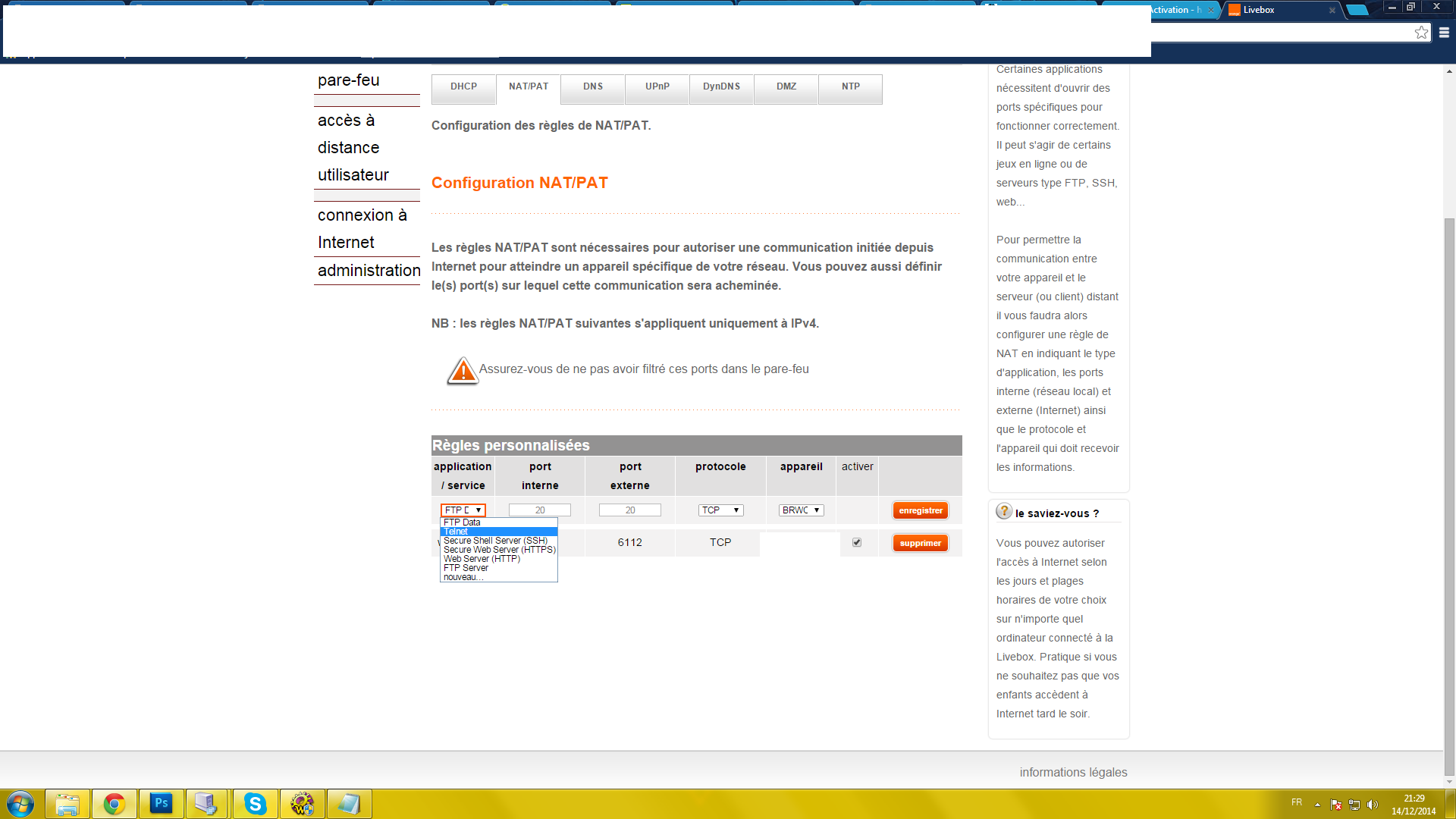1456x819 pixels.
Task: Click the enregistrer button
Action: pos(921,511)
